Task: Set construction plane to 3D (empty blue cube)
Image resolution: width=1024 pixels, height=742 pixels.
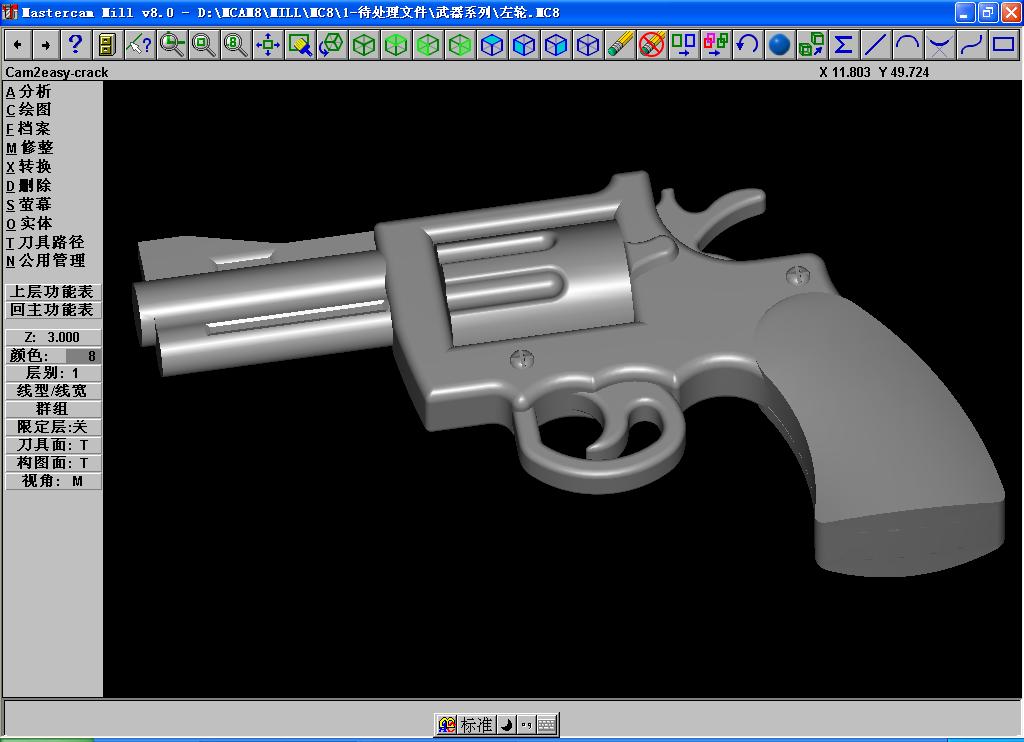Action: (x=588, y=45)
